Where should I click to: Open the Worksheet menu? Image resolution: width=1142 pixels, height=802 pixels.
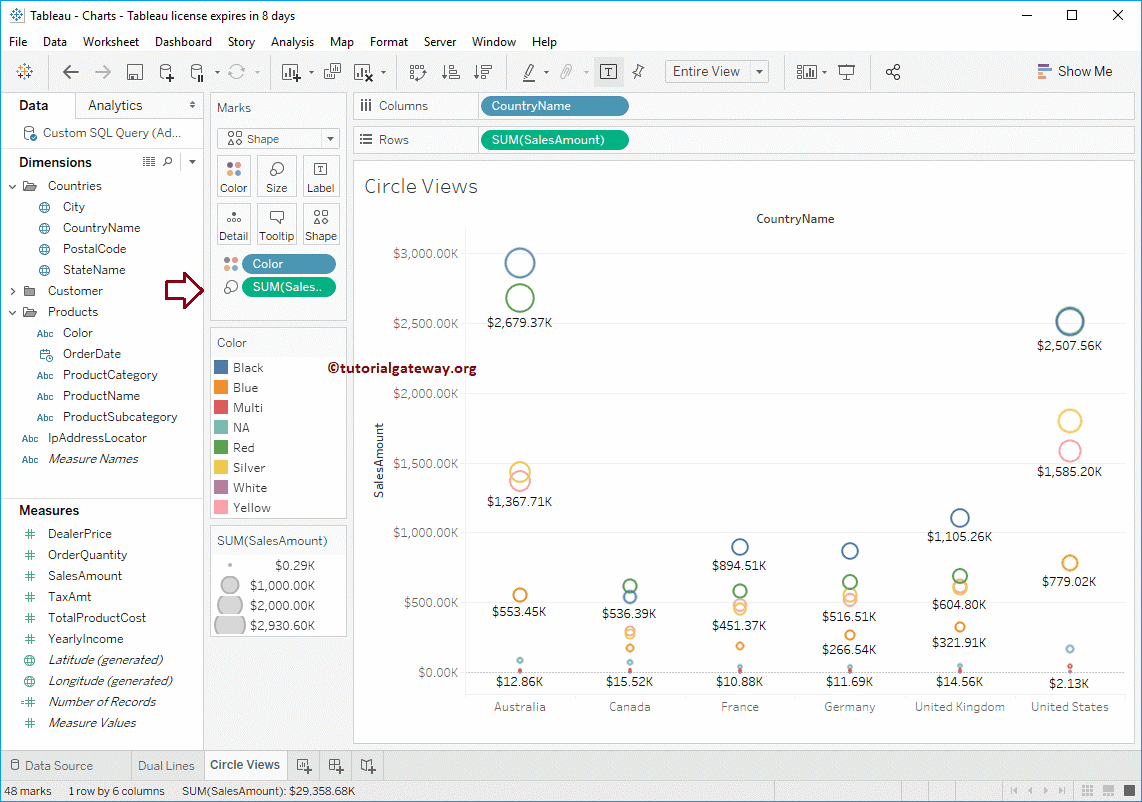111,42
